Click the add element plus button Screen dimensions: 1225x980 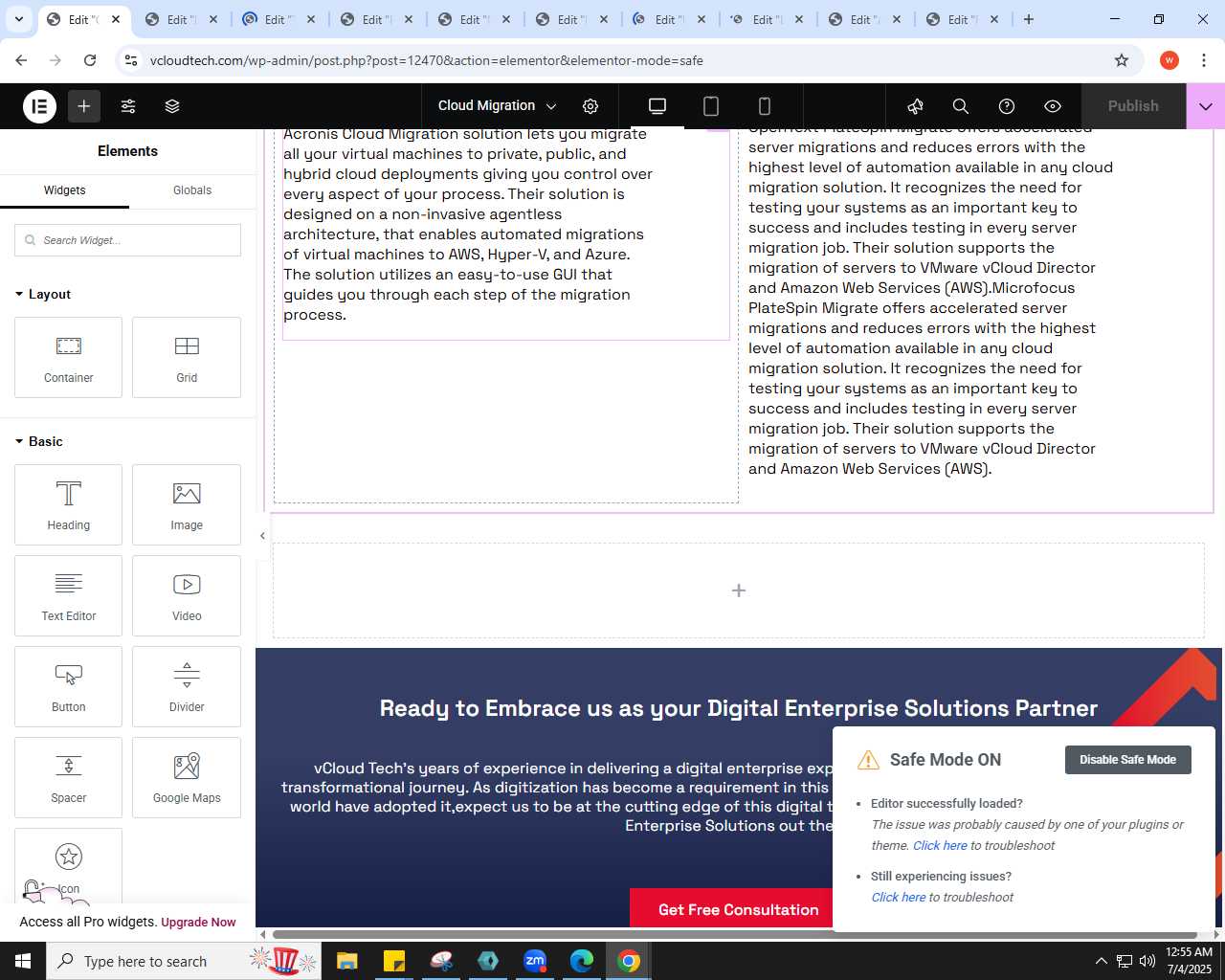84,106
